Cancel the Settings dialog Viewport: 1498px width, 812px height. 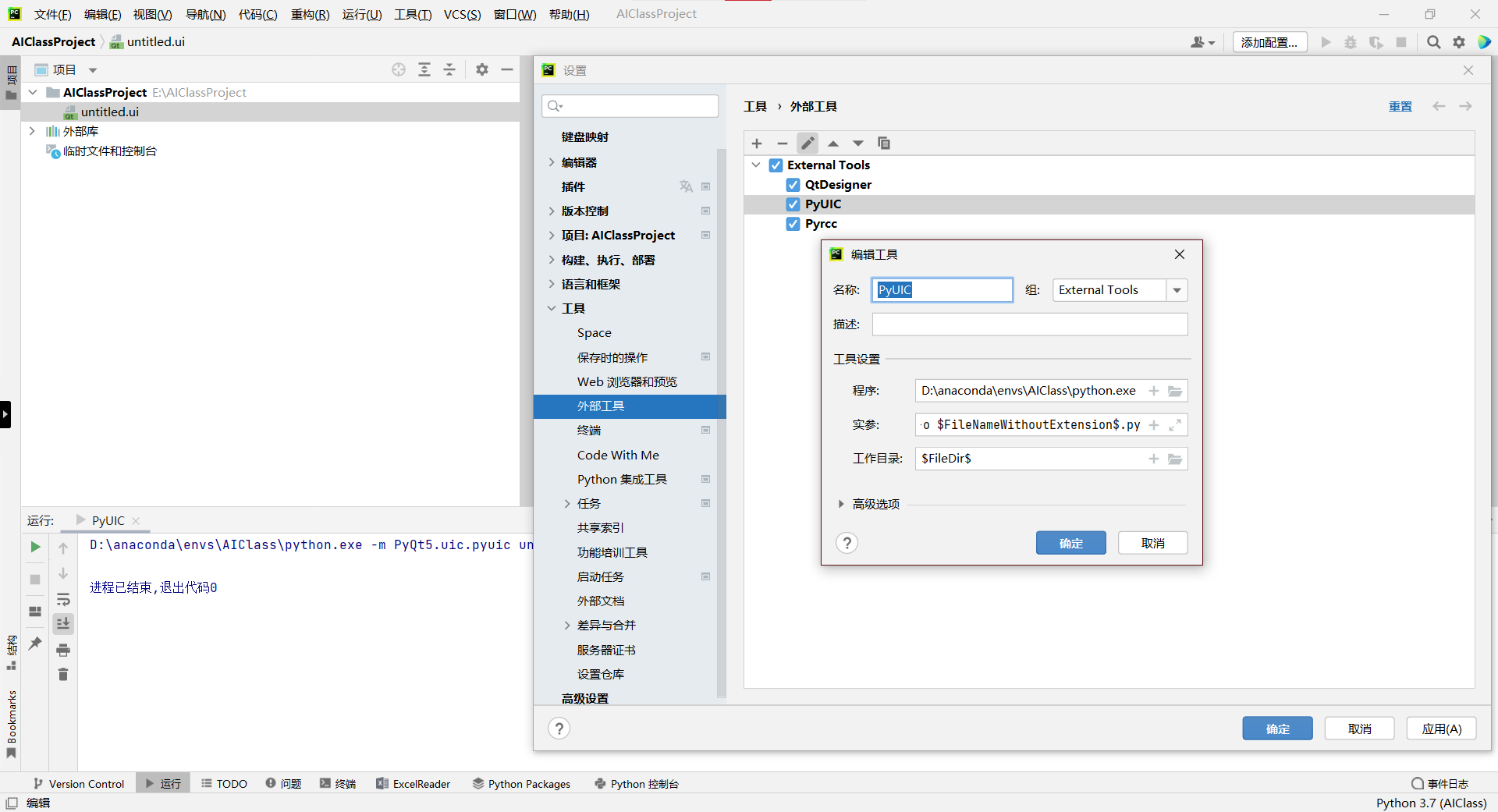coord(1359,729)
